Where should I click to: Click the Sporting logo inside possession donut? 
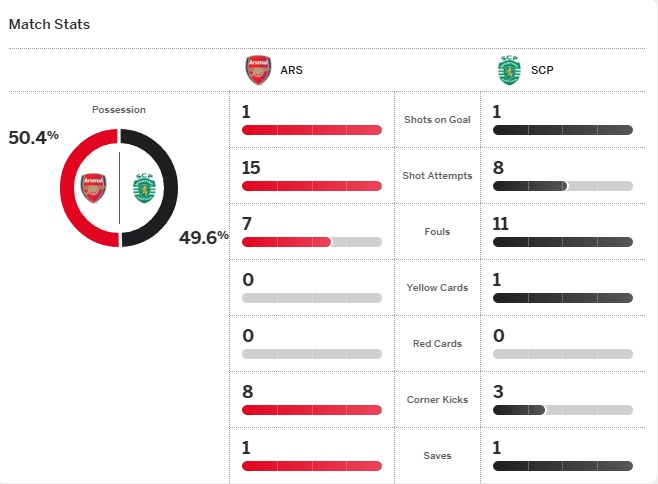(145, 187)
